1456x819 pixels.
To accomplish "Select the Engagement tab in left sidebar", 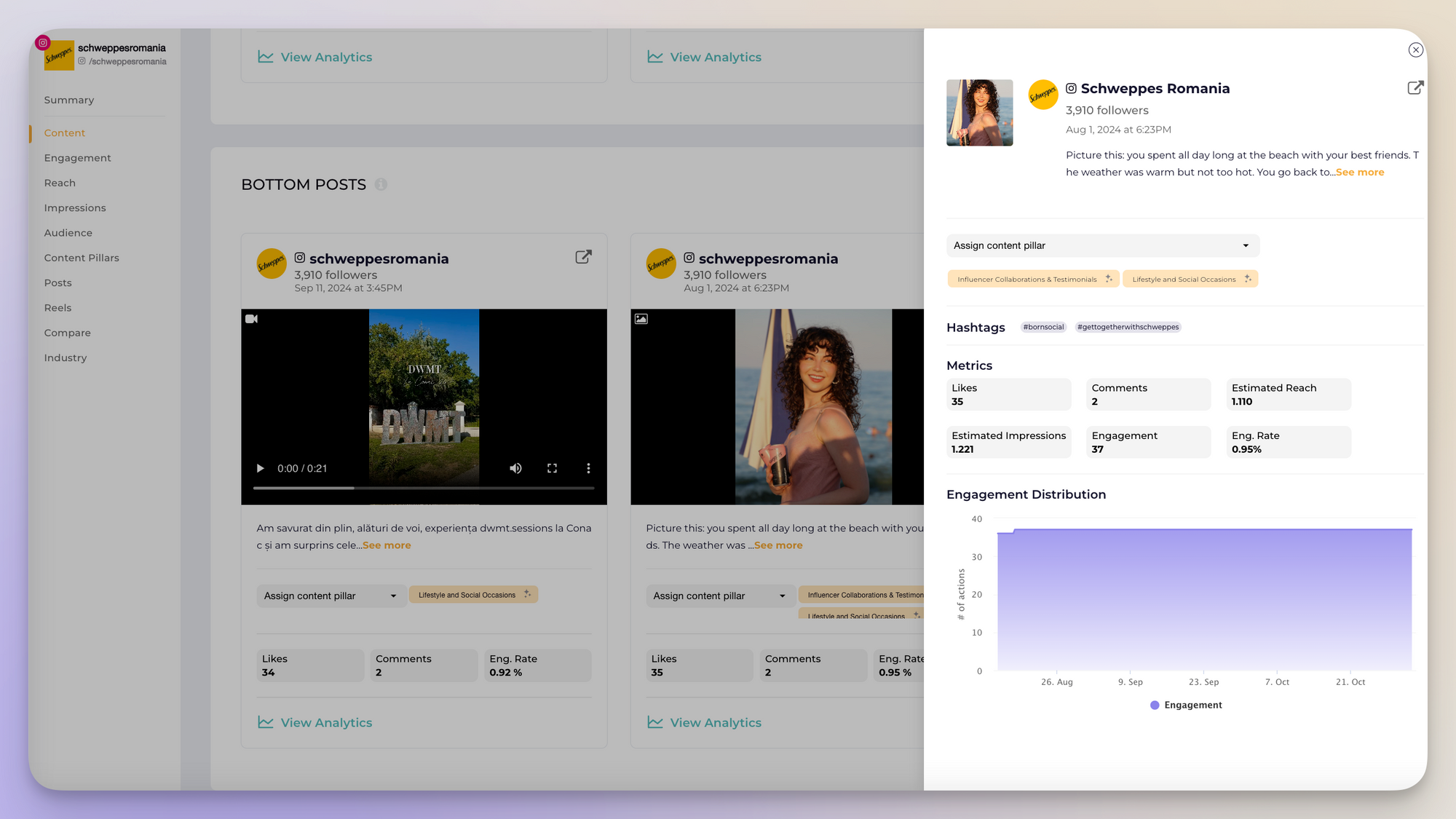I will 77,157.
